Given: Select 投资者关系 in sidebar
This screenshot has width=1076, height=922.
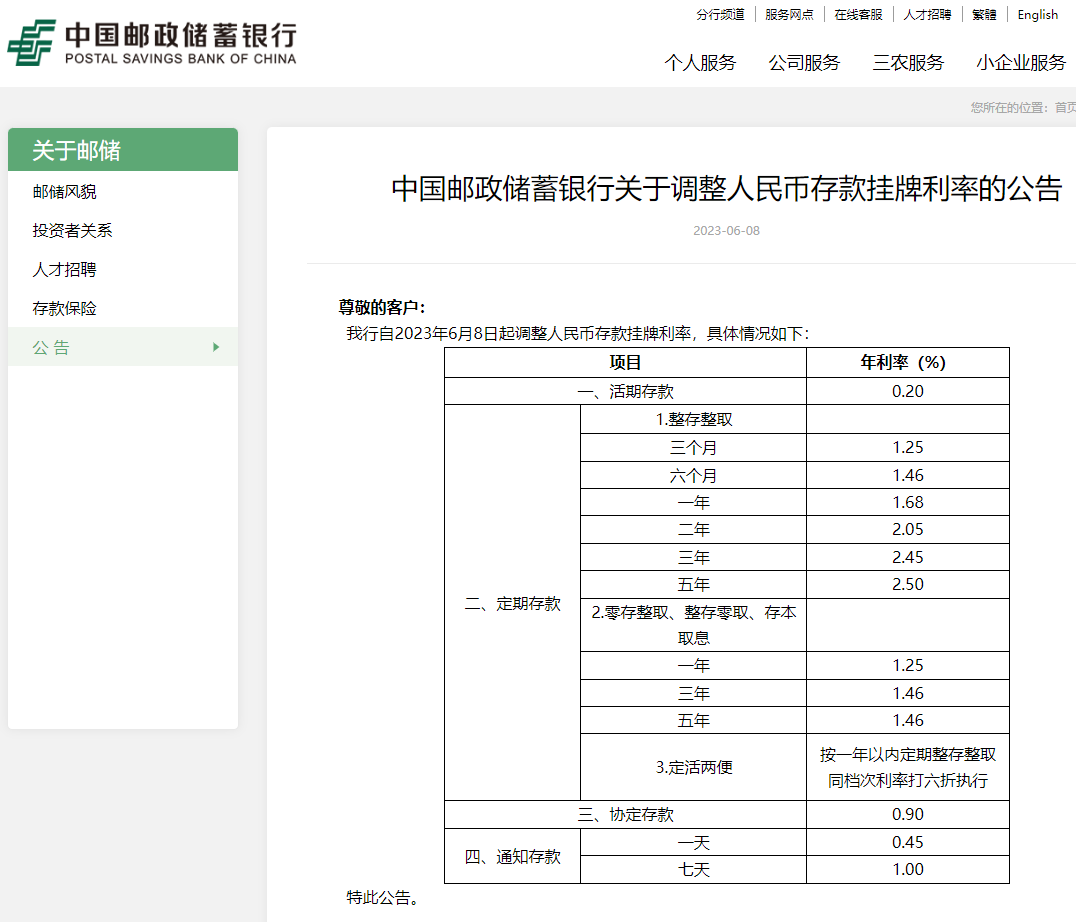Looking at the screenshot, I should point(73,231).
